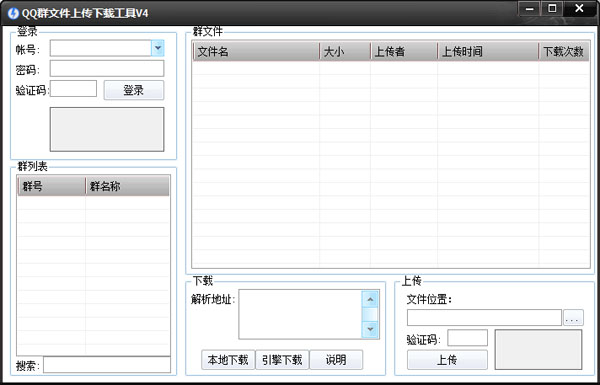The height and width of the screenshot is (385, 600).
Task: Click the 密码 password input field
Action: (x=107, y=69)
